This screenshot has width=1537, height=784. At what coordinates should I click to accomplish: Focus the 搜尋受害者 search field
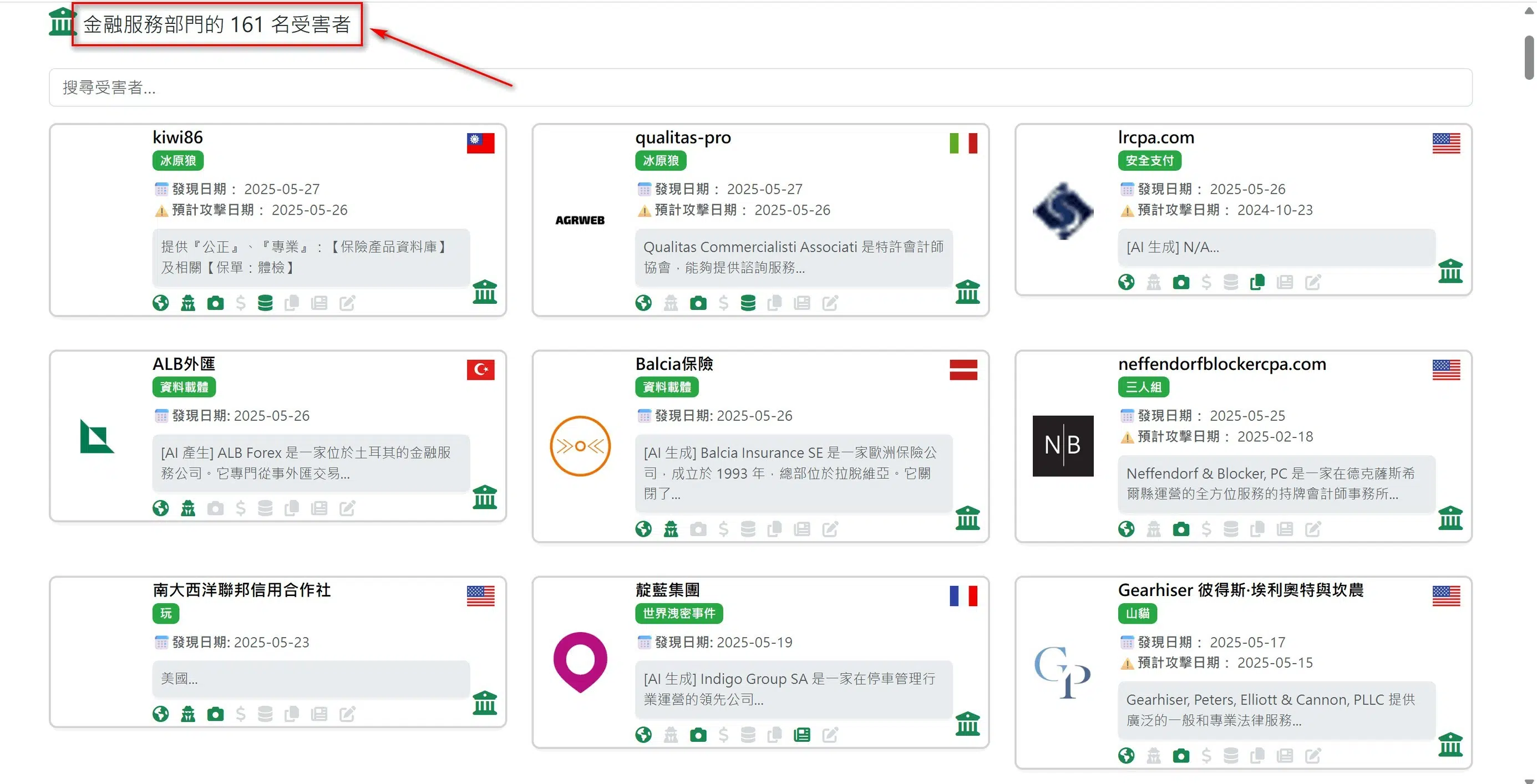[760, 88]
